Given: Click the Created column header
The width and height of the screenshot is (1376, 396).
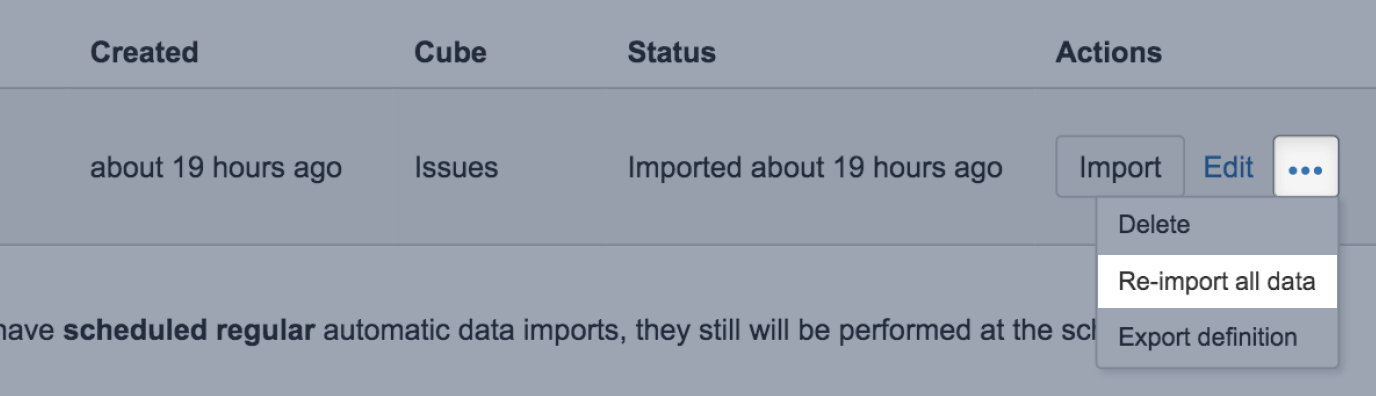Looking at the screenshot, I should [144, 52].
